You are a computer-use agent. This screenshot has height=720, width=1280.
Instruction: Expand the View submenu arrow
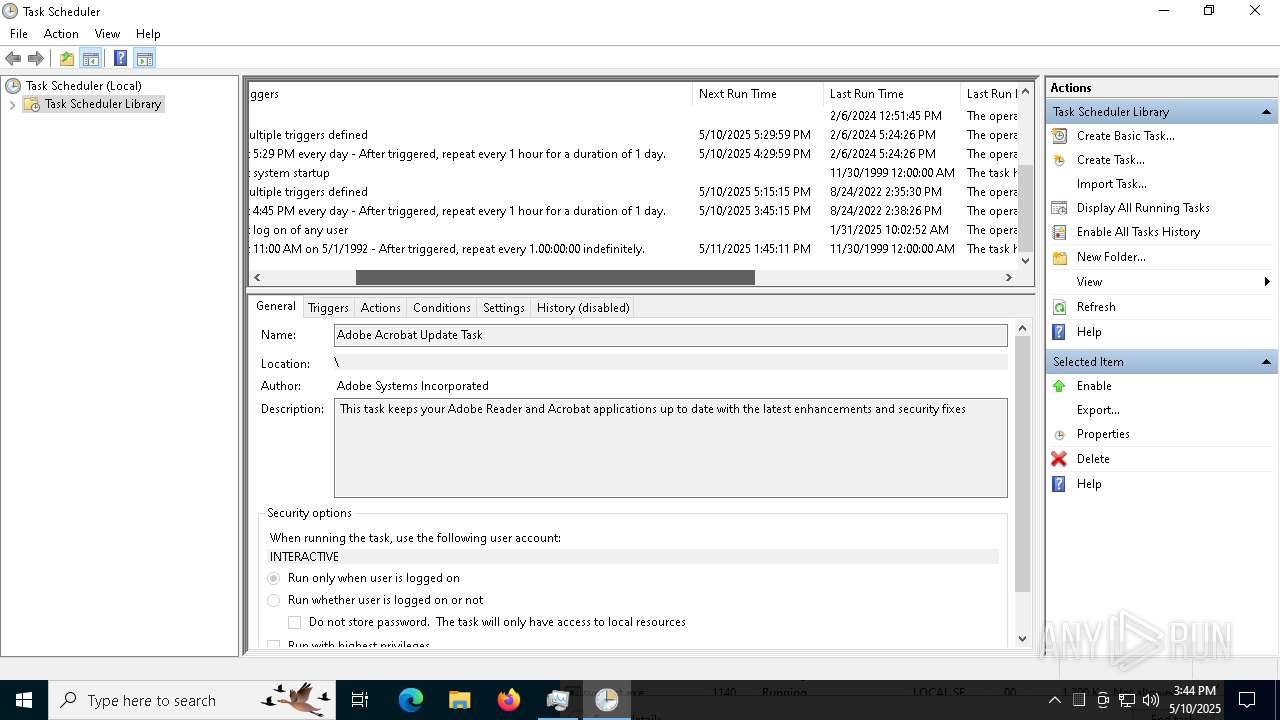1267,282
